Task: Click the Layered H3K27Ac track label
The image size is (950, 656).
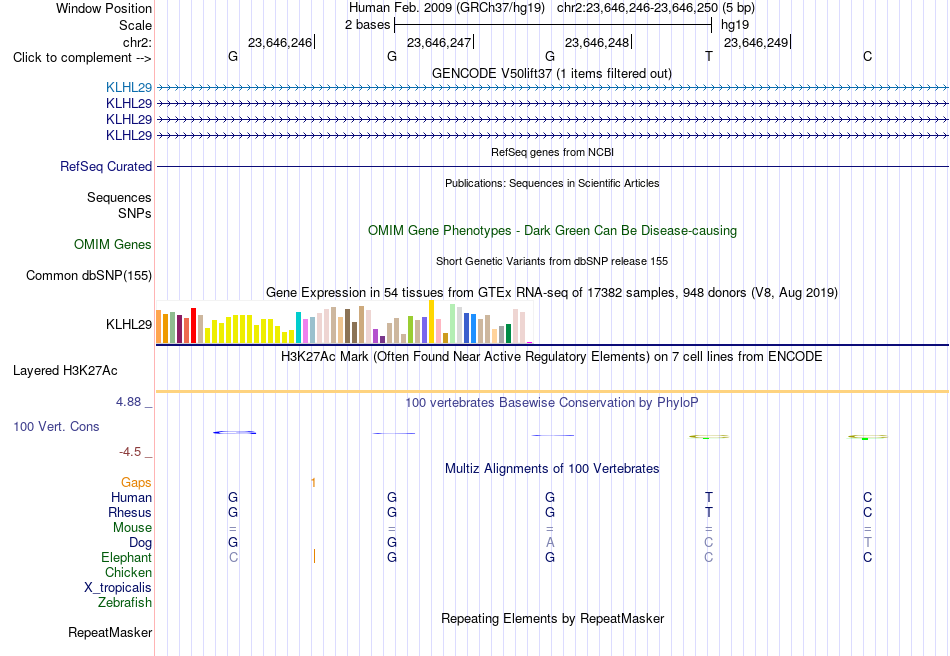Action: [65, 371]
